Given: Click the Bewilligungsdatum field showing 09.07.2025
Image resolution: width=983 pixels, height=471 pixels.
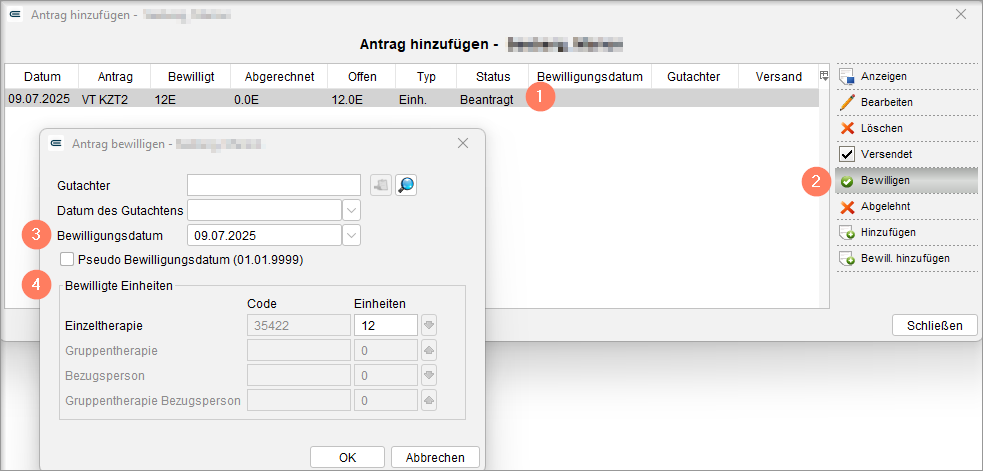Looking at the screenshot, I should pyautogui.click(x=265, y=236).
